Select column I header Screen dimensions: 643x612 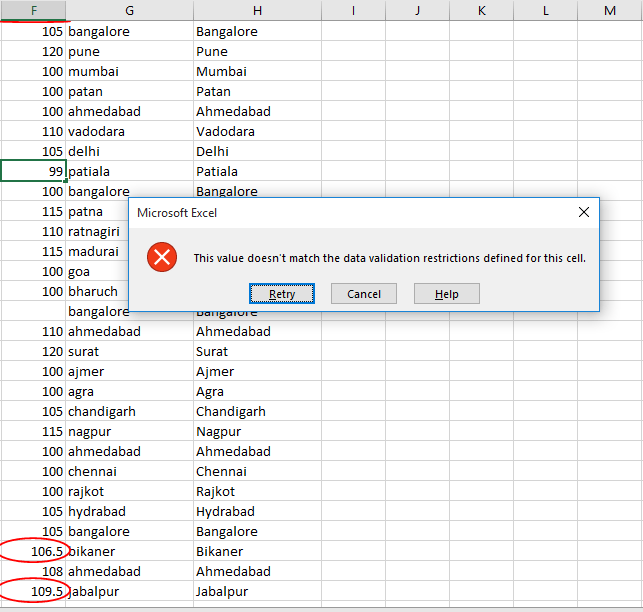pos(353,10)
